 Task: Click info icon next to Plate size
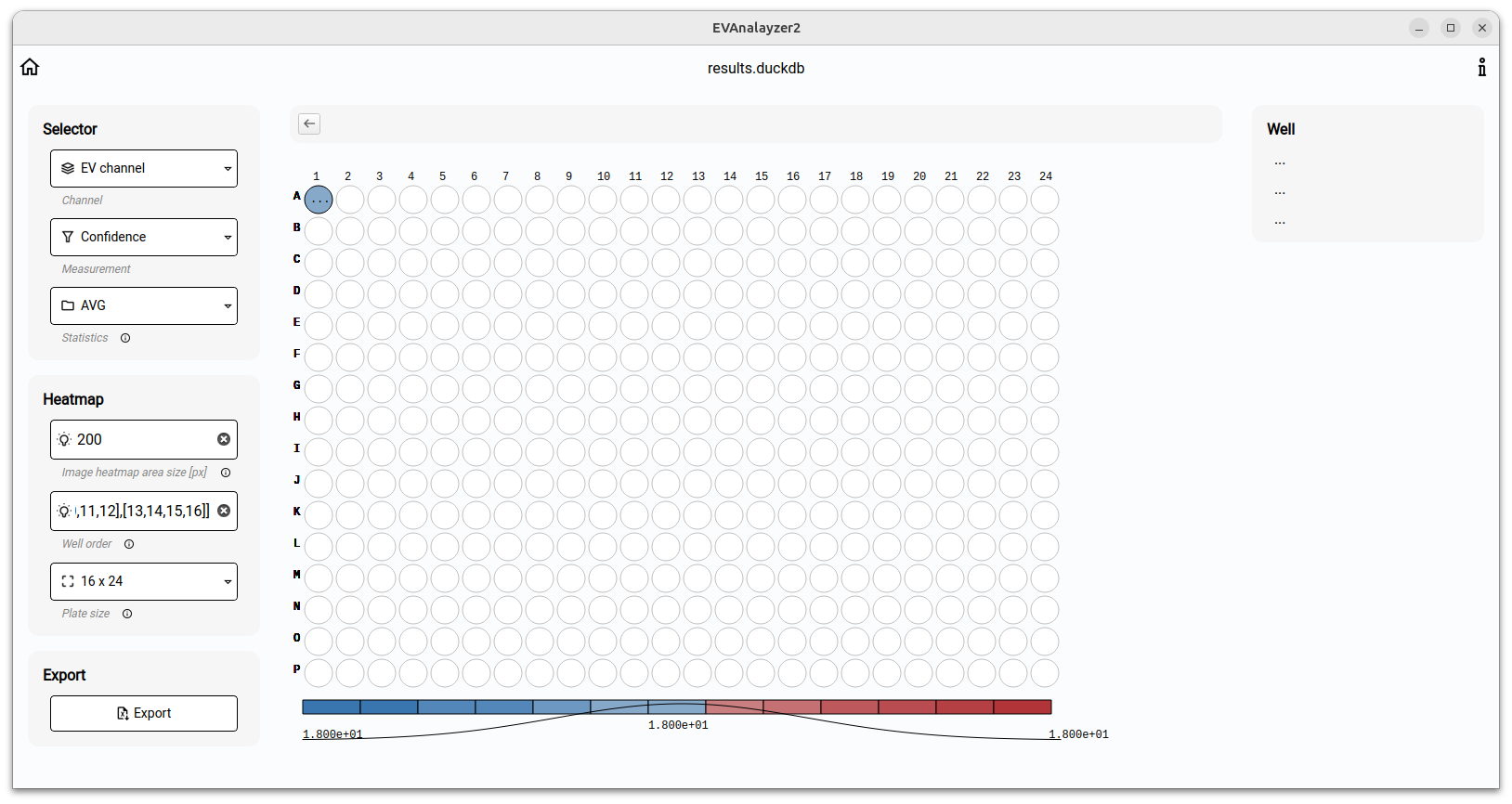pyautogui.click(x=127, y=614)
